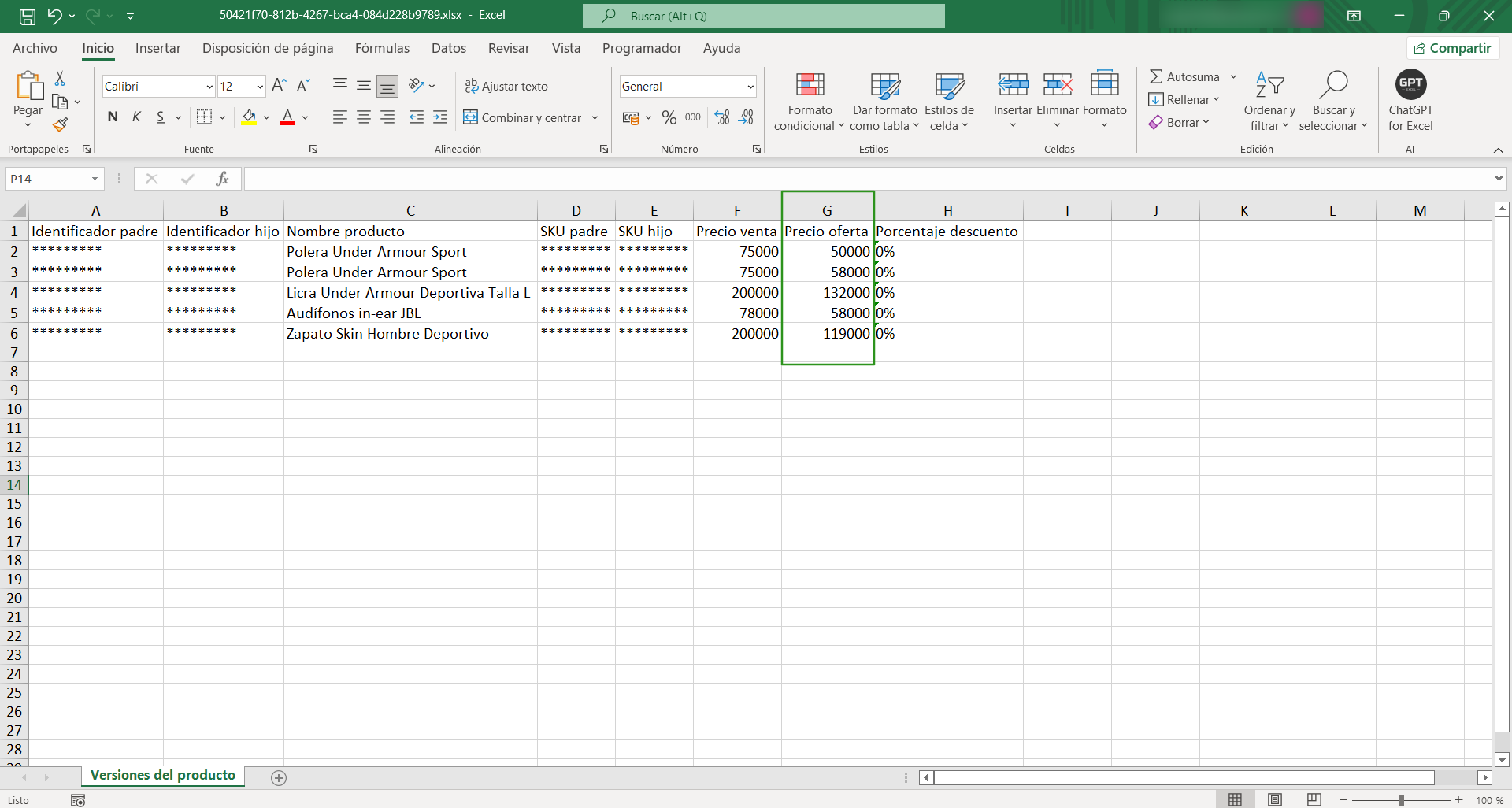The height and width of the screenshot is (808, 1512).
Task: Click the Eliminar cells icon
Action: (x=1058, y=83)
